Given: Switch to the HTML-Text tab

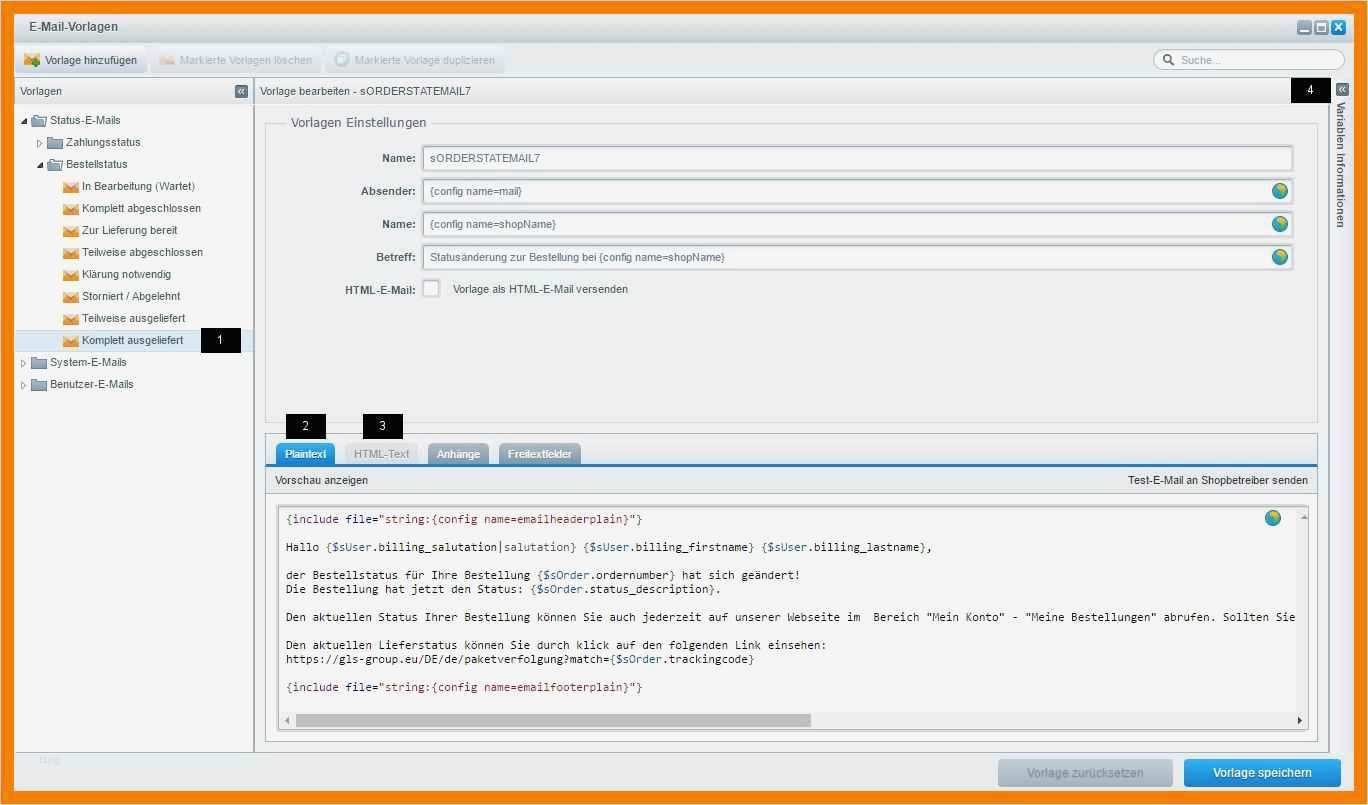Looking at the screenshot, I should point(382,454).
